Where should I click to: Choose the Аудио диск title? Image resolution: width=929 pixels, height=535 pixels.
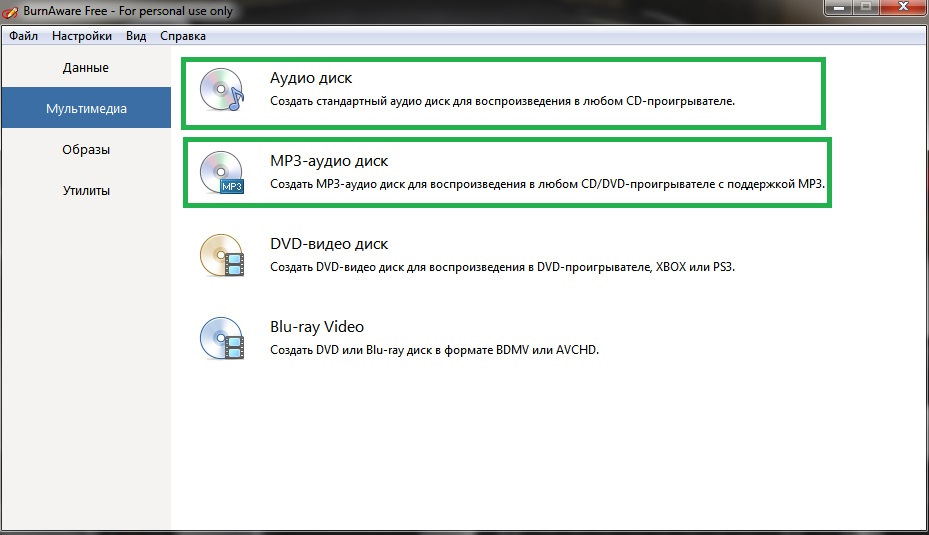coord(311,78)
